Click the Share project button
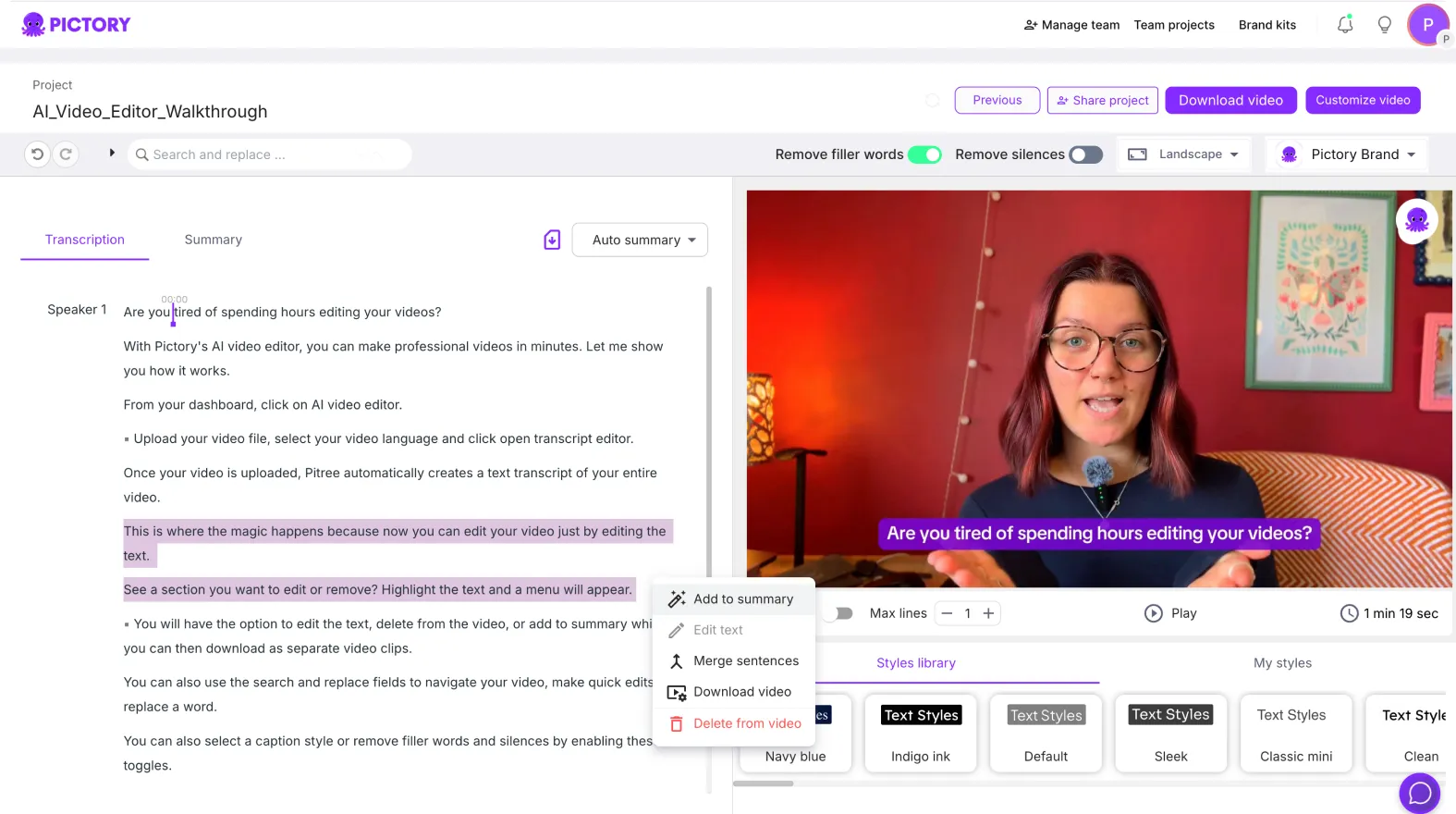1456x814 pixels. click(1103, 100)
